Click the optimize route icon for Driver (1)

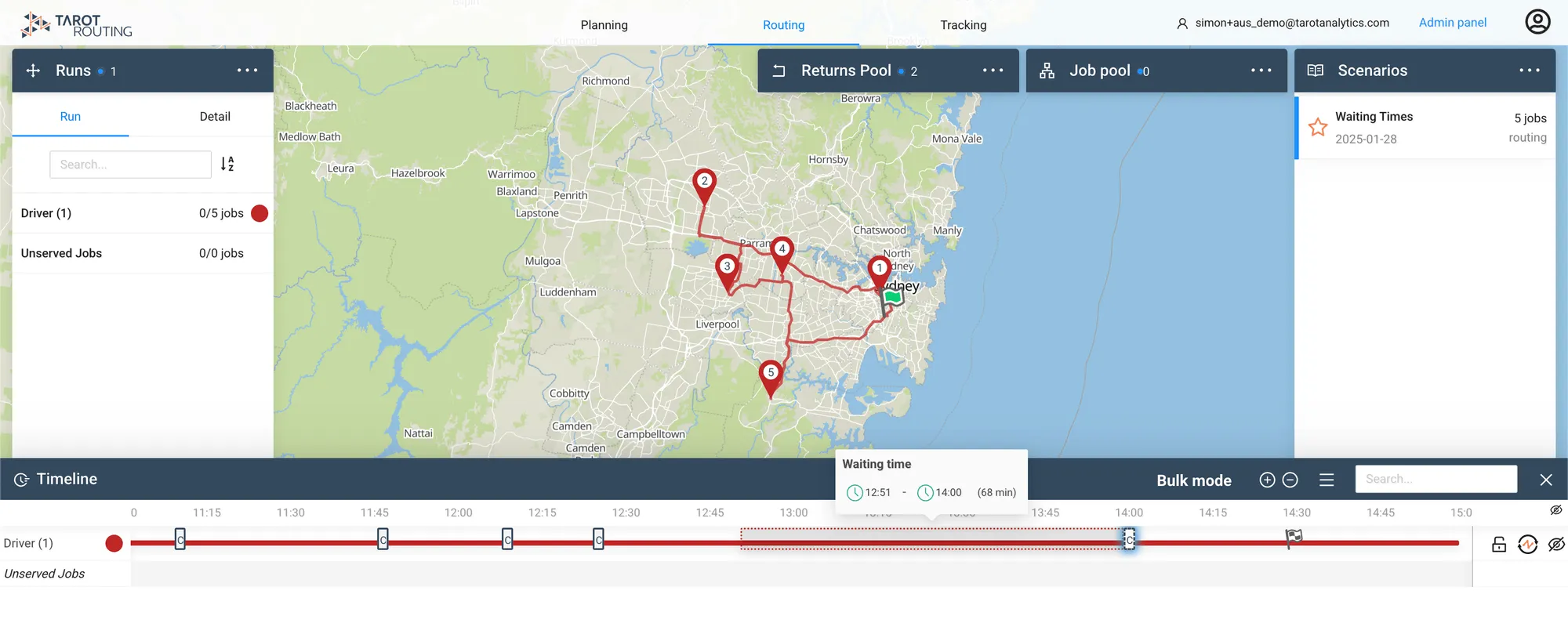point(1528,544)
